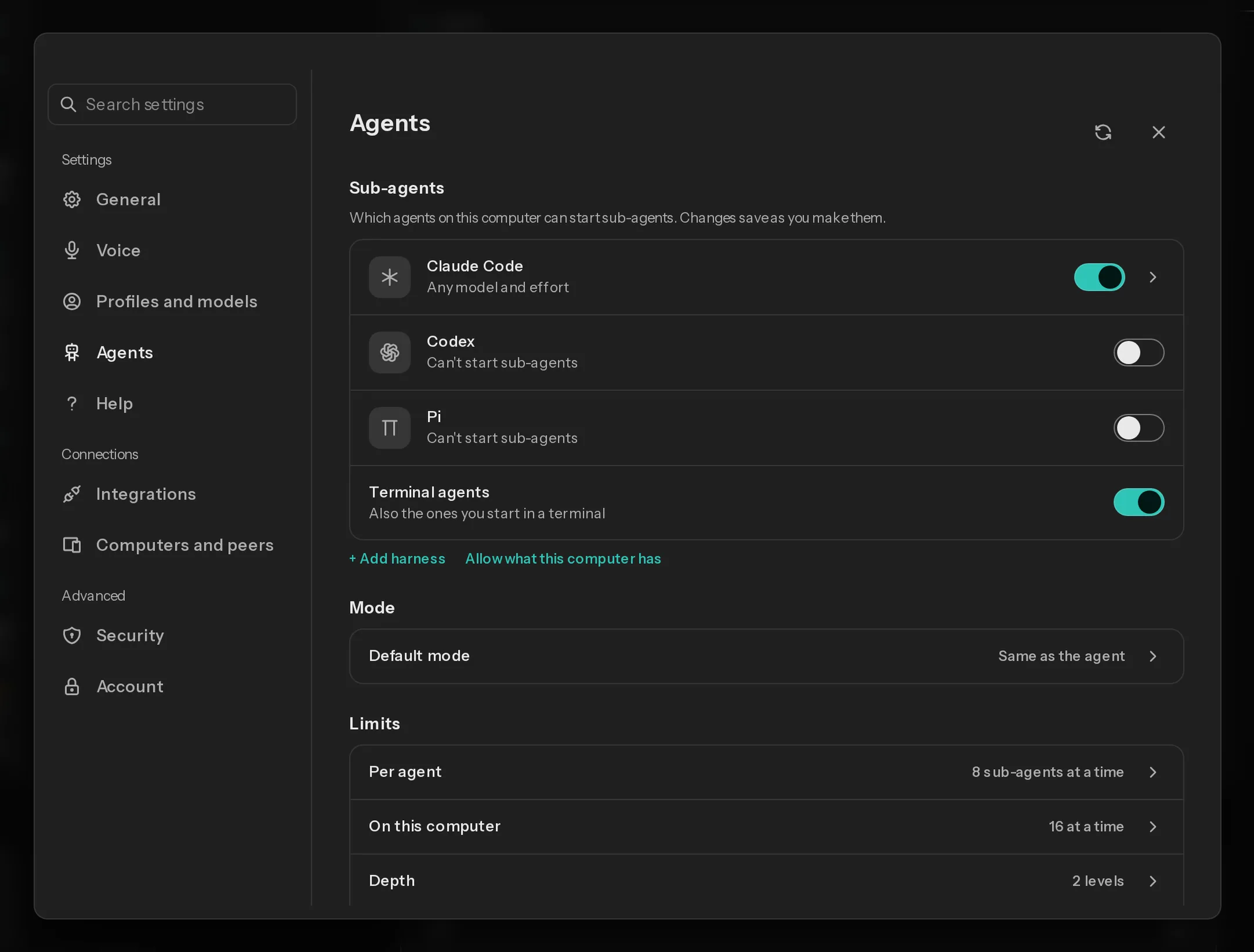
Task: Click the Agents robot icon in sidebar
Action: 72,352
